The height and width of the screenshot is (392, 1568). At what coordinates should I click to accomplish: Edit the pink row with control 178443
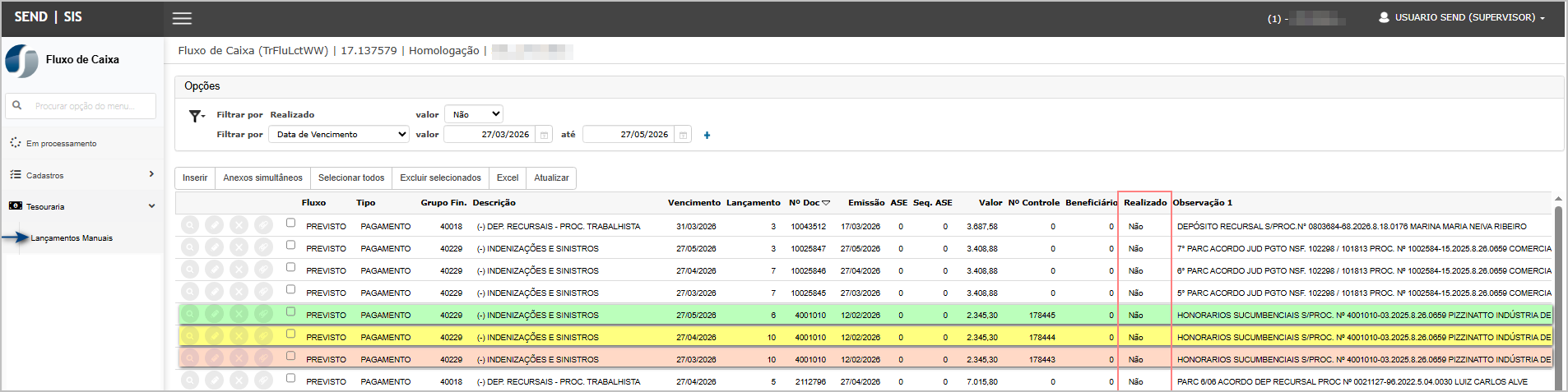point(214,358)
